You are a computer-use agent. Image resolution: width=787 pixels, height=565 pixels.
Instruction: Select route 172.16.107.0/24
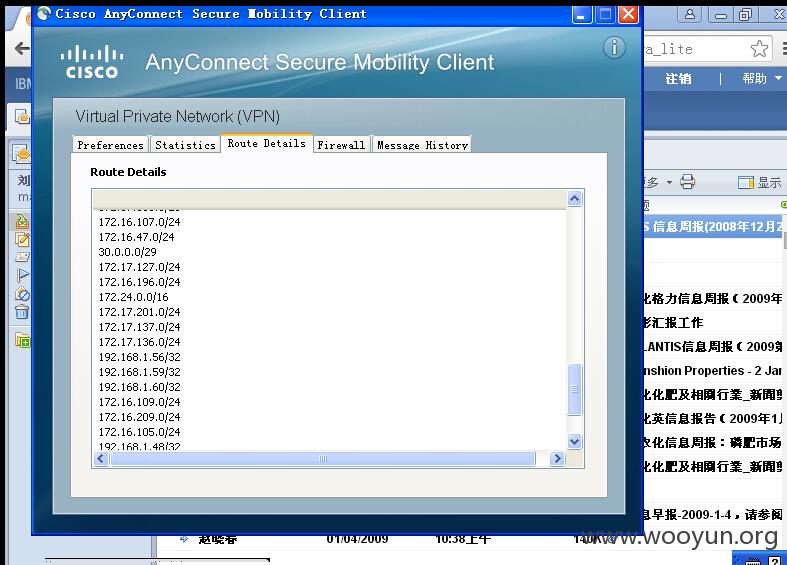point(139,222)
